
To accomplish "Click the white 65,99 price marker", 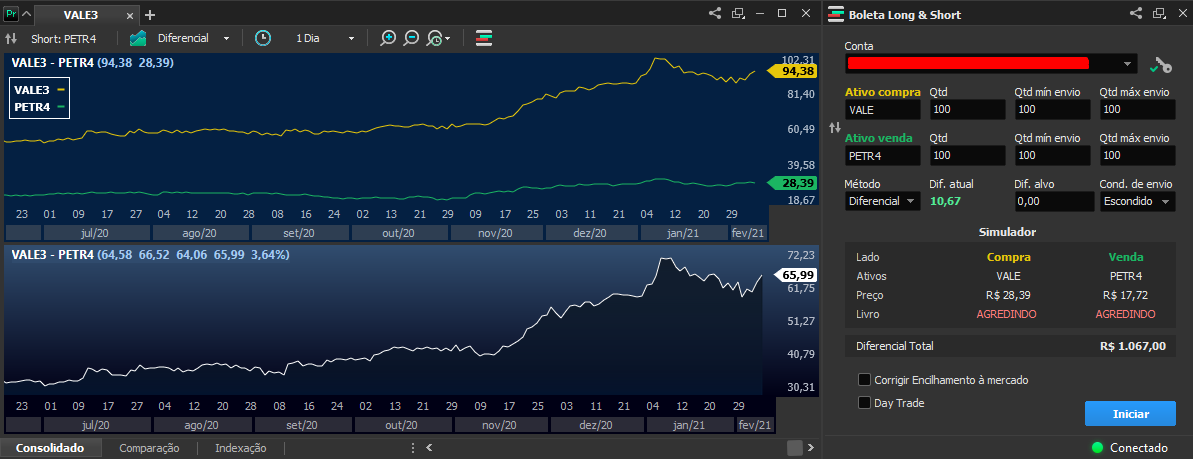I will pos(794,275).
